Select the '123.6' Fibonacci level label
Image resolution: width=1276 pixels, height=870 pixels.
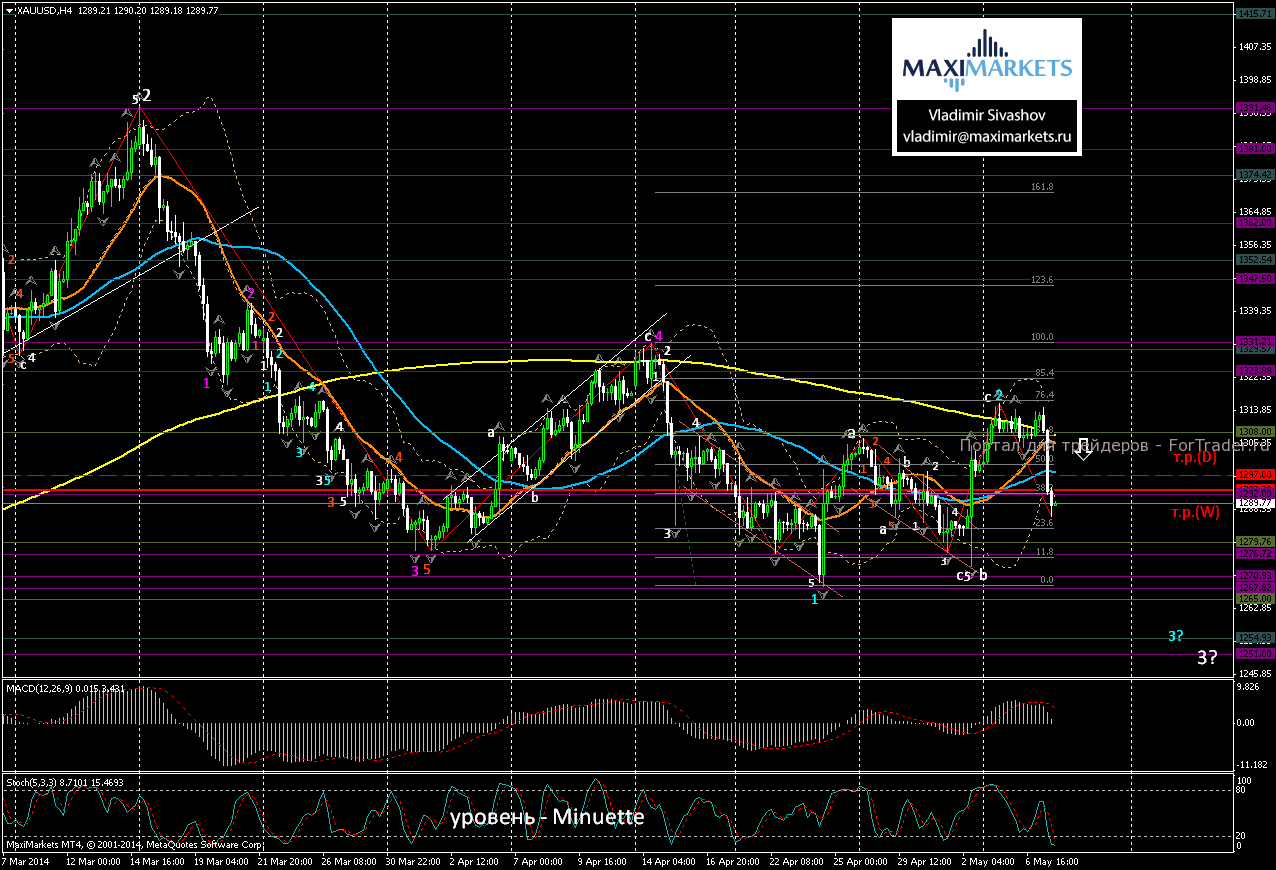1042,280
